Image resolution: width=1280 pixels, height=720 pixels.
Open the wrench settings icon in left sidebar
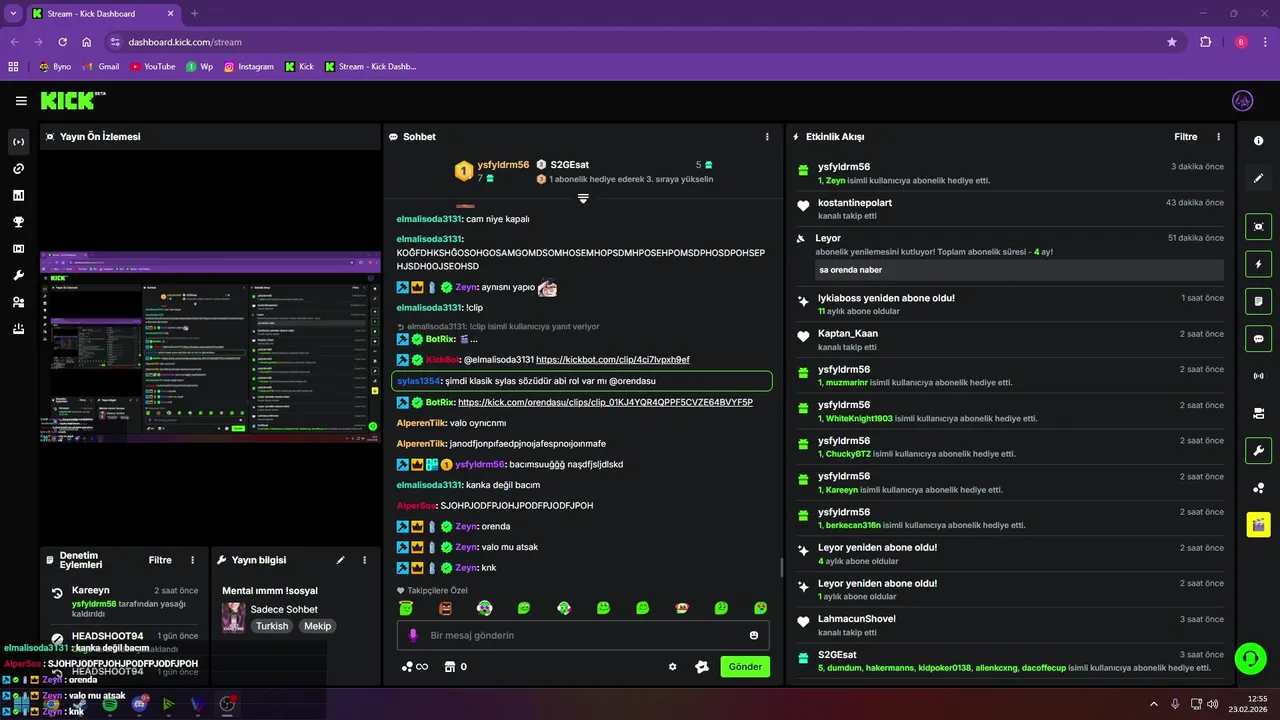18,275
